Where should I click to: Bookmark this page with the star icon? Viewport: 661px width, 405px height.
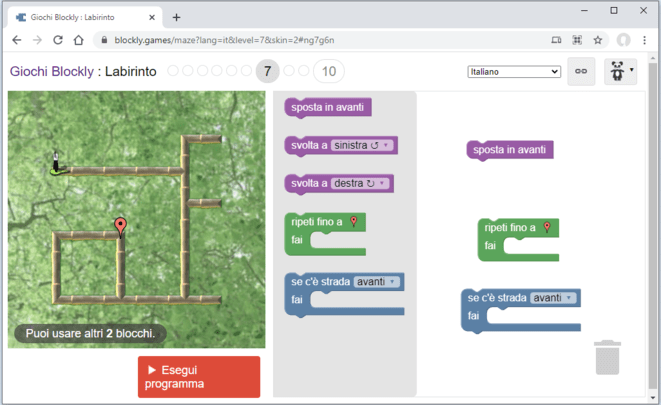tap(598, 40)
